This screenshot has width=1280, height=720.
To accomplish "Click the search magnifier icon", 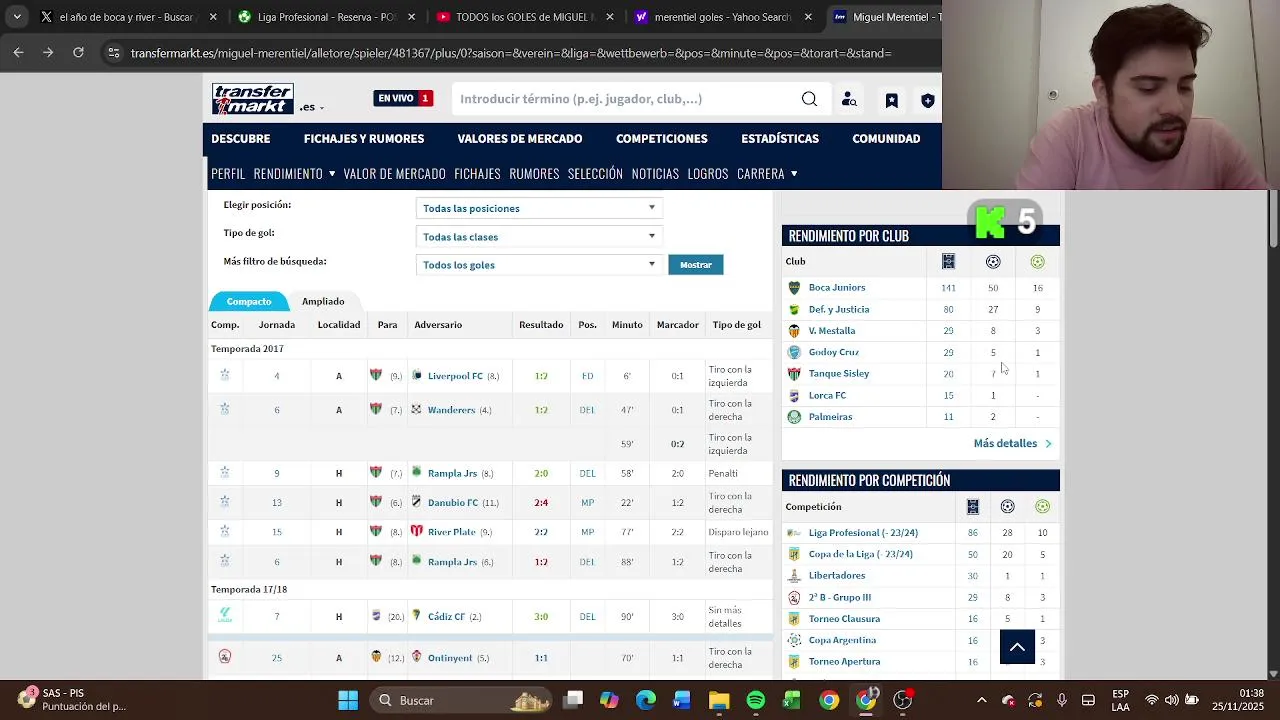I will click(809, 99).
